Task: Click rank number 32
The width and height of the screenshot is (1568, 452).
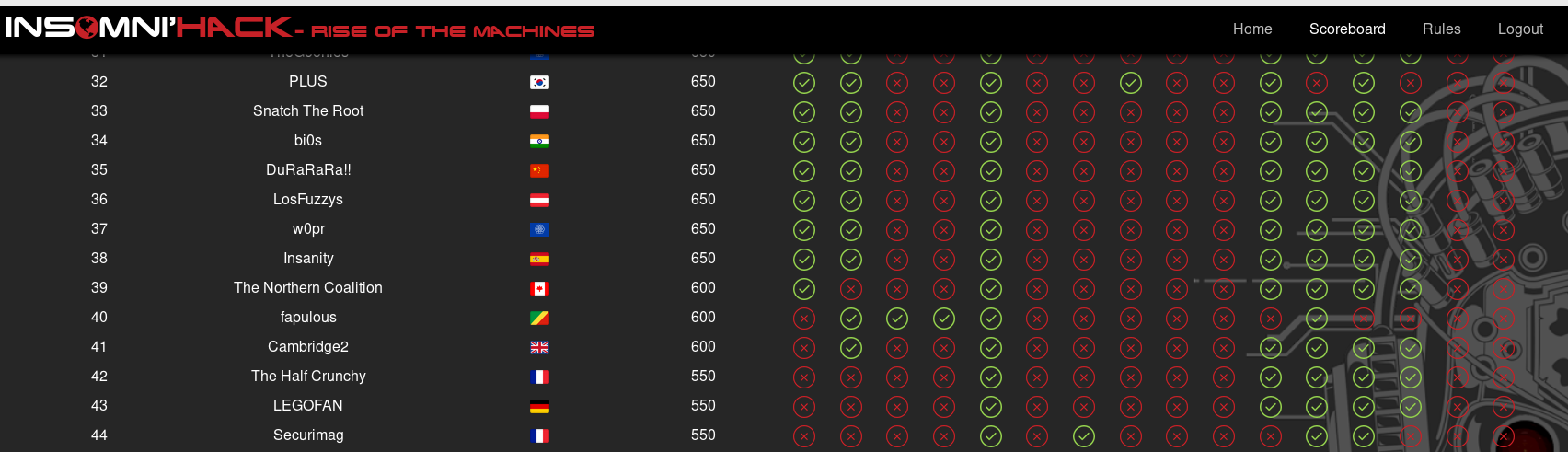Action: [x=99, y=82]
